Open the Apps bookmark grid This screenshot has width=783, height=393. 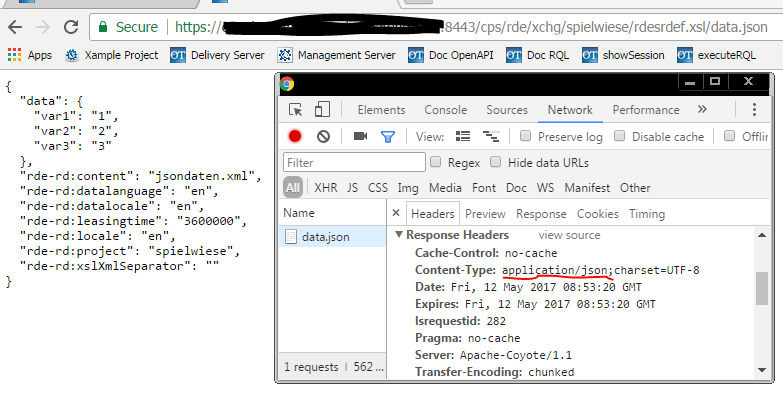29,55
